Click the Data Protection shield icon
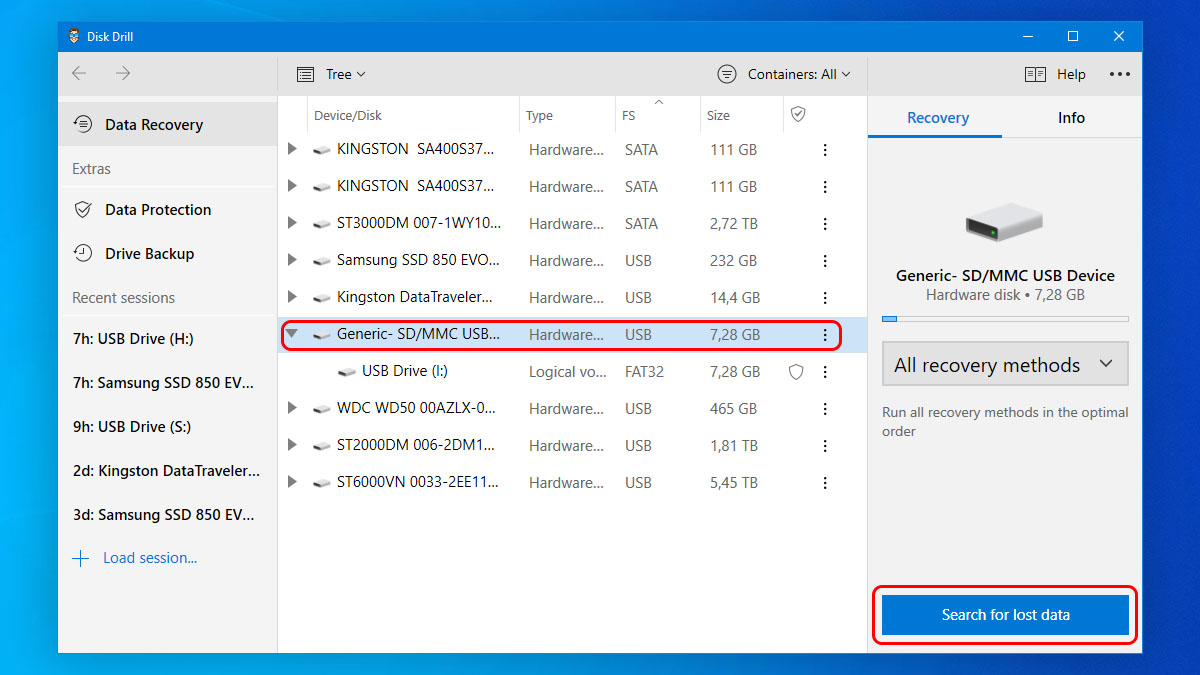This screenshot has height=675, width=1200. tap(84, 210)
